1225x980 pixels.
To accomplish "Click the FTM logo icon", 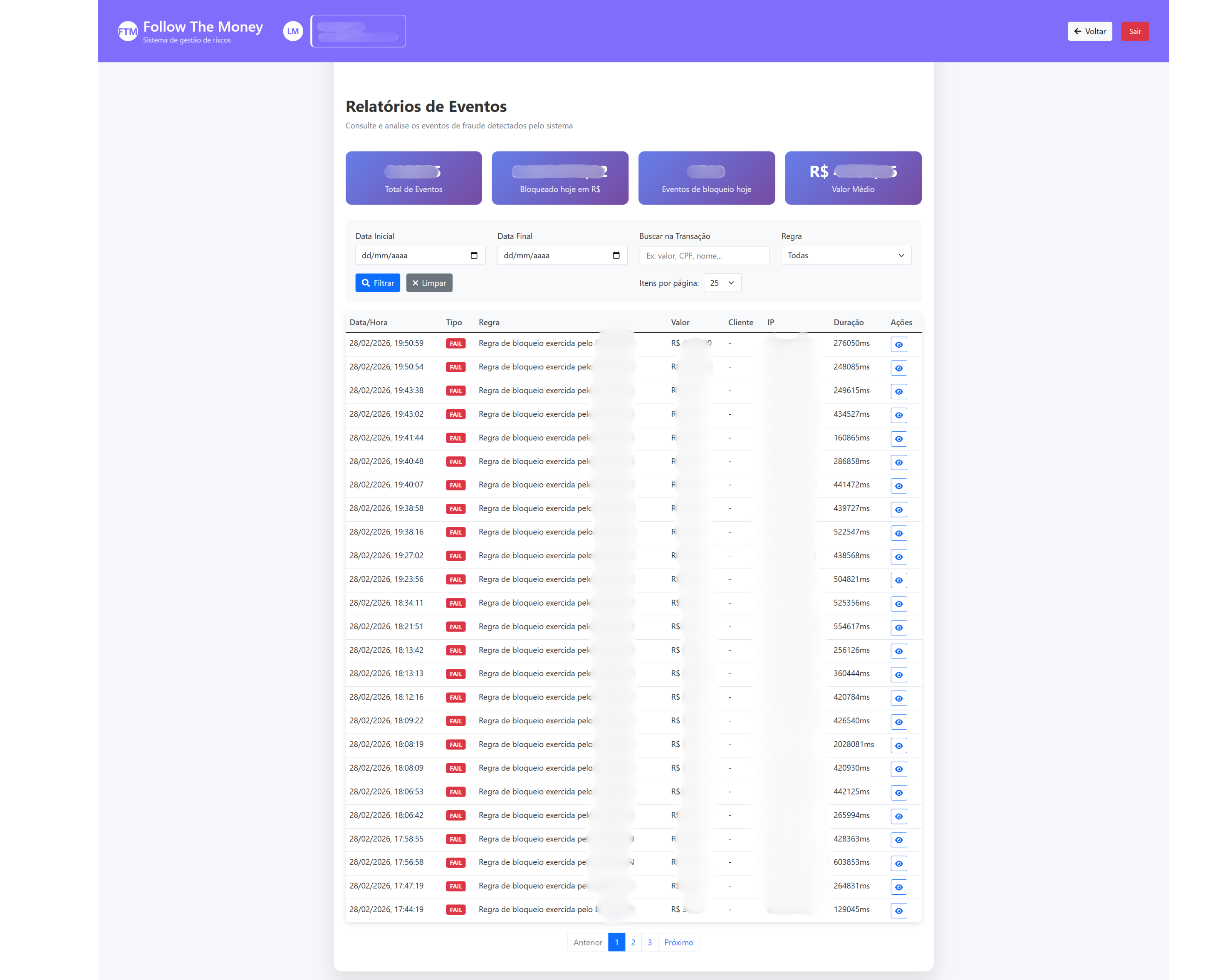I will pos(127,31).
